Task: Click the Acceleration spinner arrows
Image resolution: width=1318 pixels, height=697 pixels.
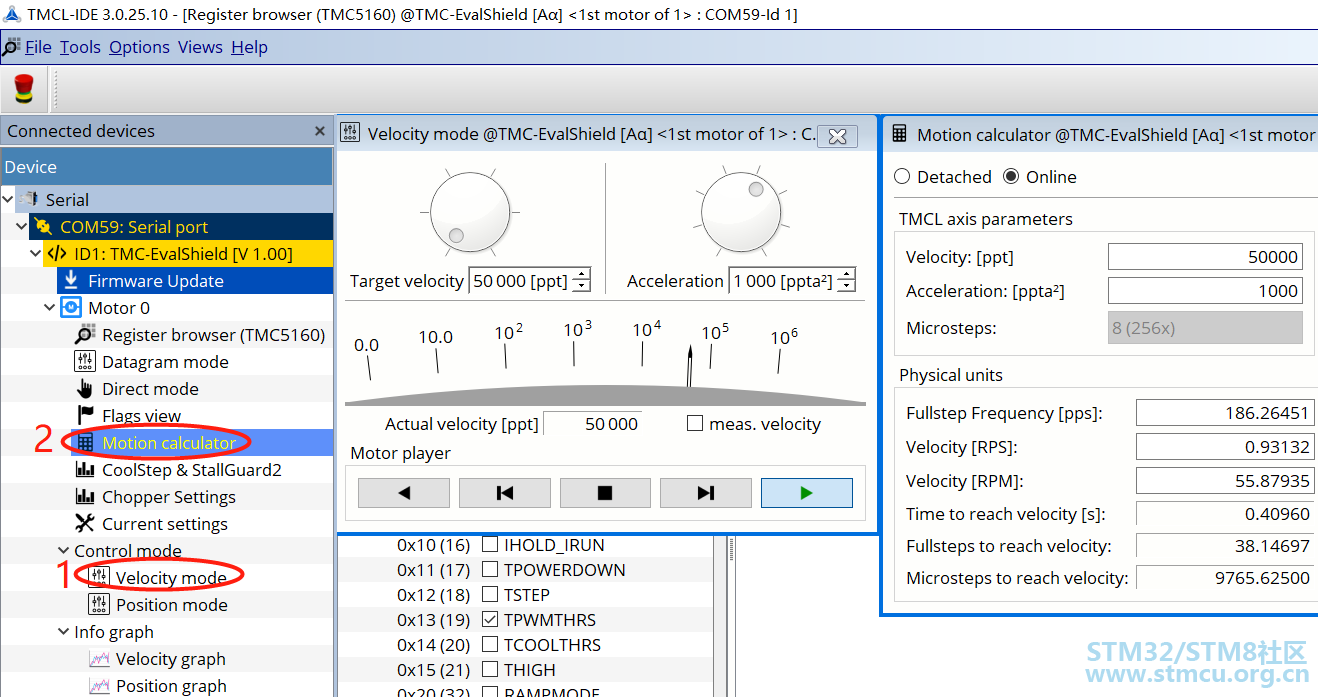Action: [847, 281]
